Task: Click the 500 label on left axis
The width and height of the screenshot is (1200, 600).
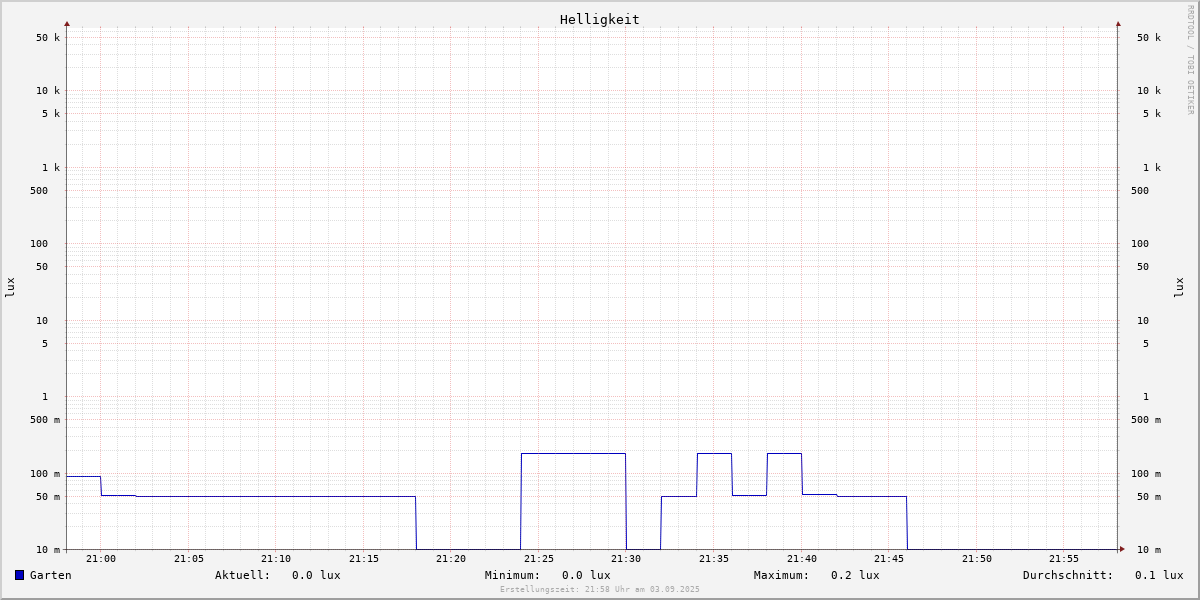Action: [39, 191]
